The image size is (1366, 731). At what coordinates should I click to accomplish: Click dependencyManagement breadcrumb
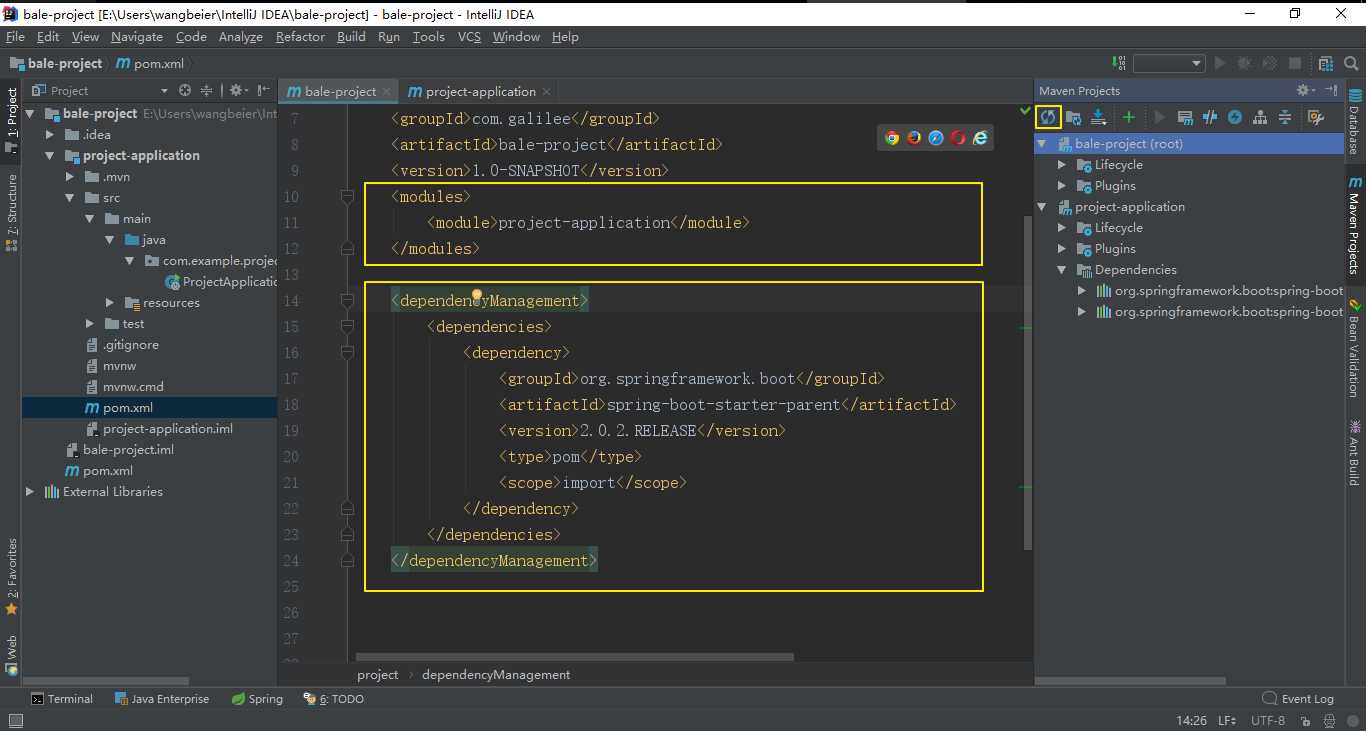[496, 674]
